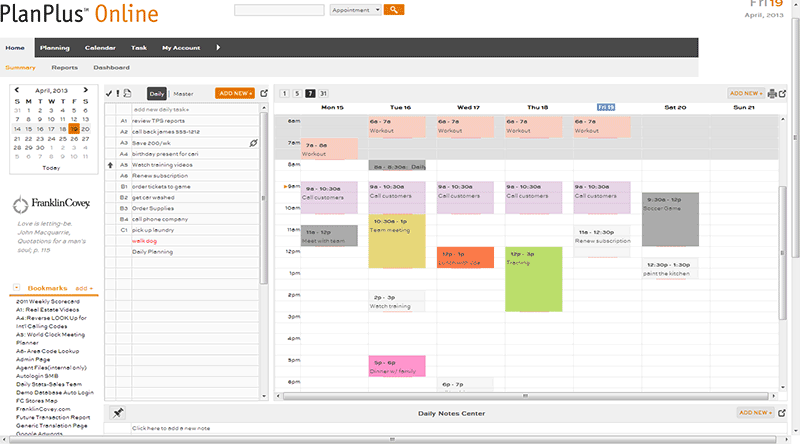Select the walk dog task

pyautogui.click(x=144, y=241)
